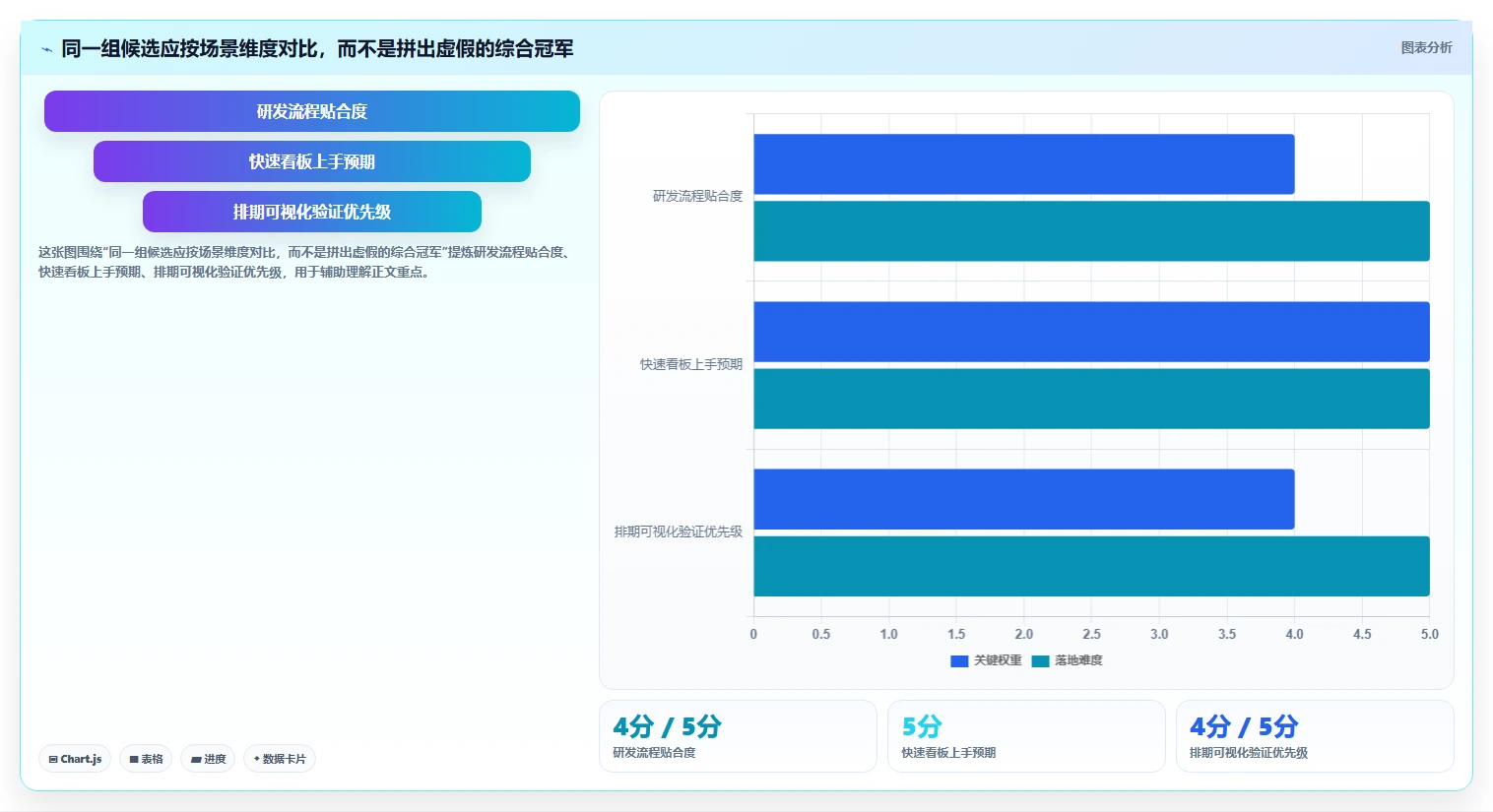Click the 3.0 x-axis tick label
Viewport: 1493px width, 812px height.
(1159, 634)
